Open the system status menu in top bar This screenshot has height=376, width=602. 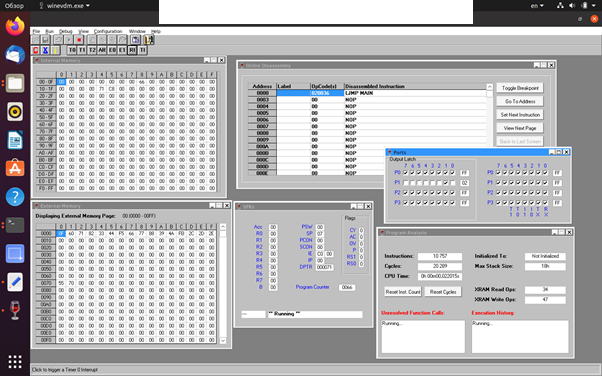tap(577, 6)
